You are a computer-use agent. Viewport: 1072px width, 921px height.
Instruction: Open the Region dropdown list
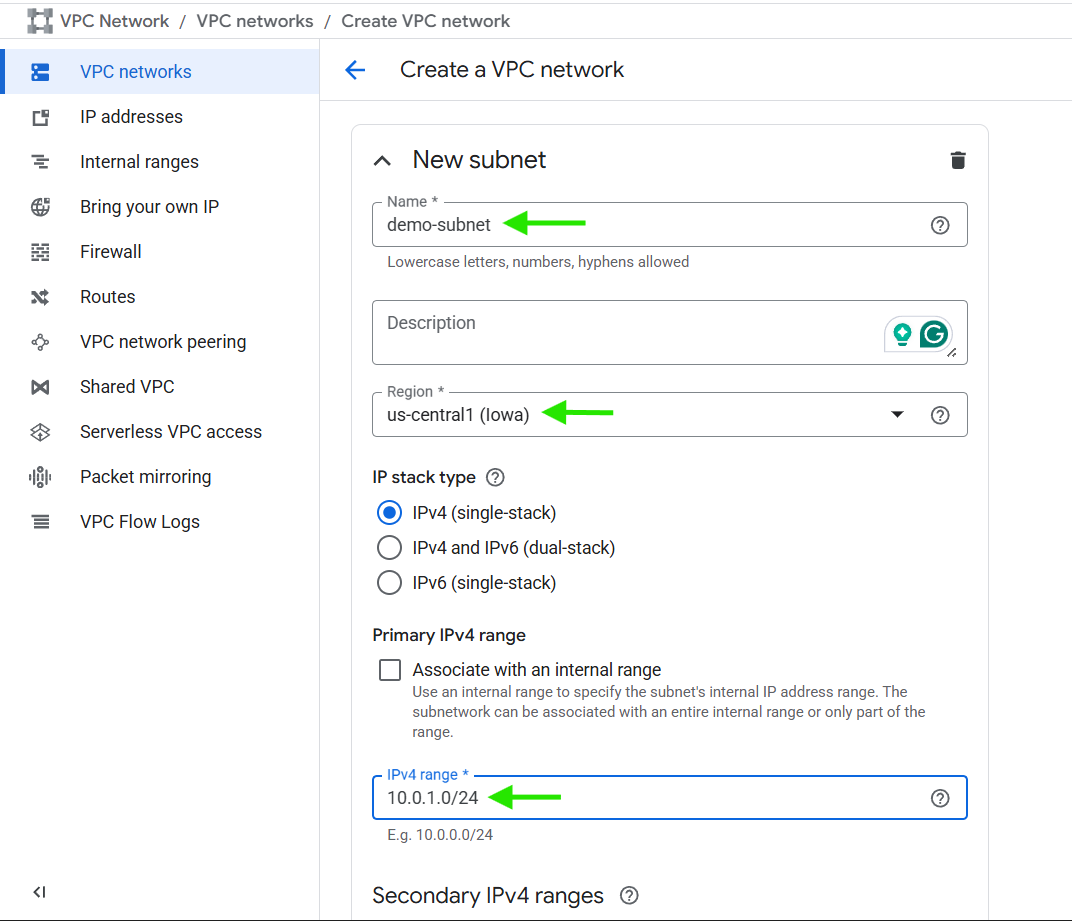896,415
